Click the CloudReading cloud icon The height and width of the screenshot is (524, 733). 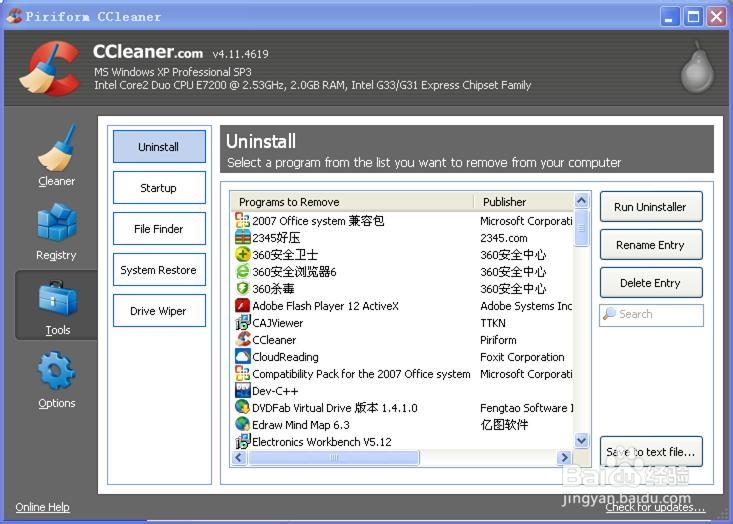pyautogui.click(x=242, y=356)
